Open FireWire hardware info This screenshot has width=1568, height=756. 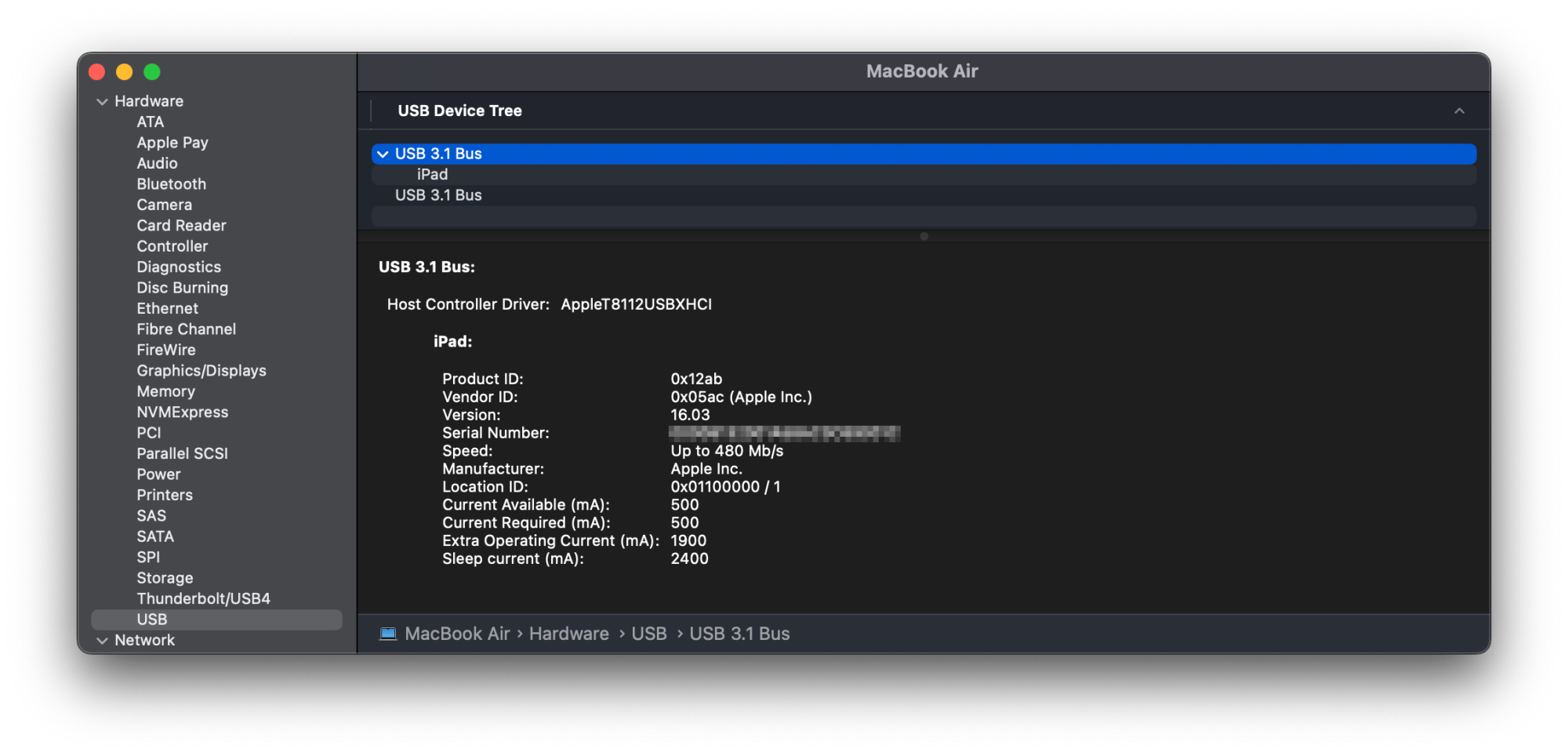pyautogui.click(x=166, y=350)
